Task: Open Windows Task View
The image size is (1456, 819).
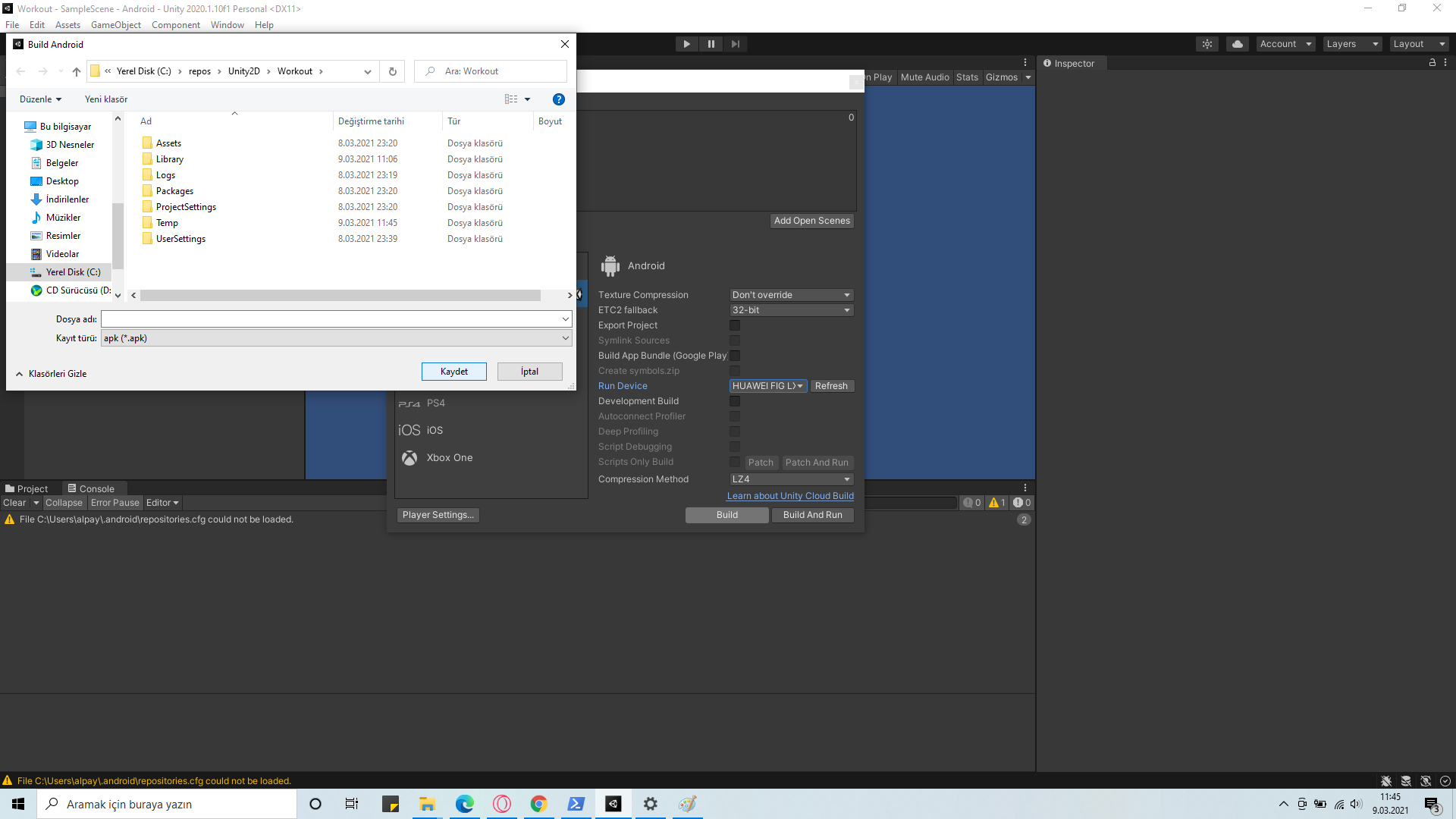Action: point(352,804)
